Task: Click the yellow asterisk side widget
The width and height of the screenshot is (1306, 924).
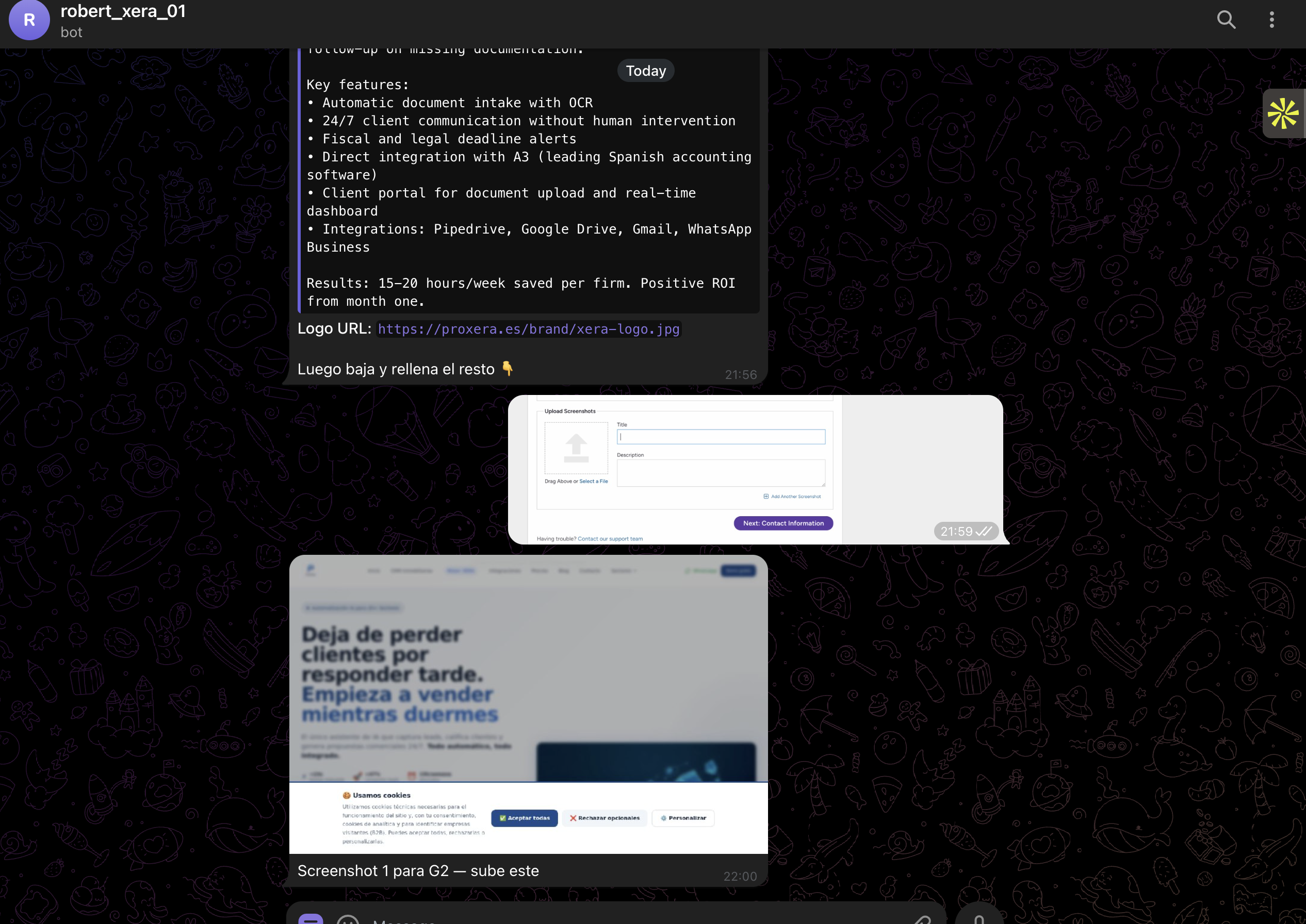Action: tap(1283, 113)
